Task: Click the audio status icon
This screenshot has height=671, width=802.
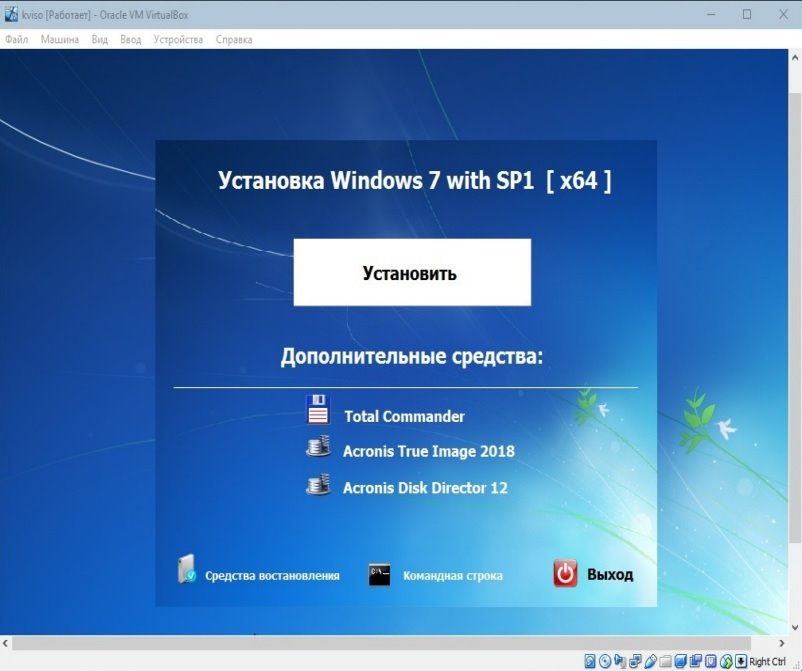Action: (x=620, y=661)
